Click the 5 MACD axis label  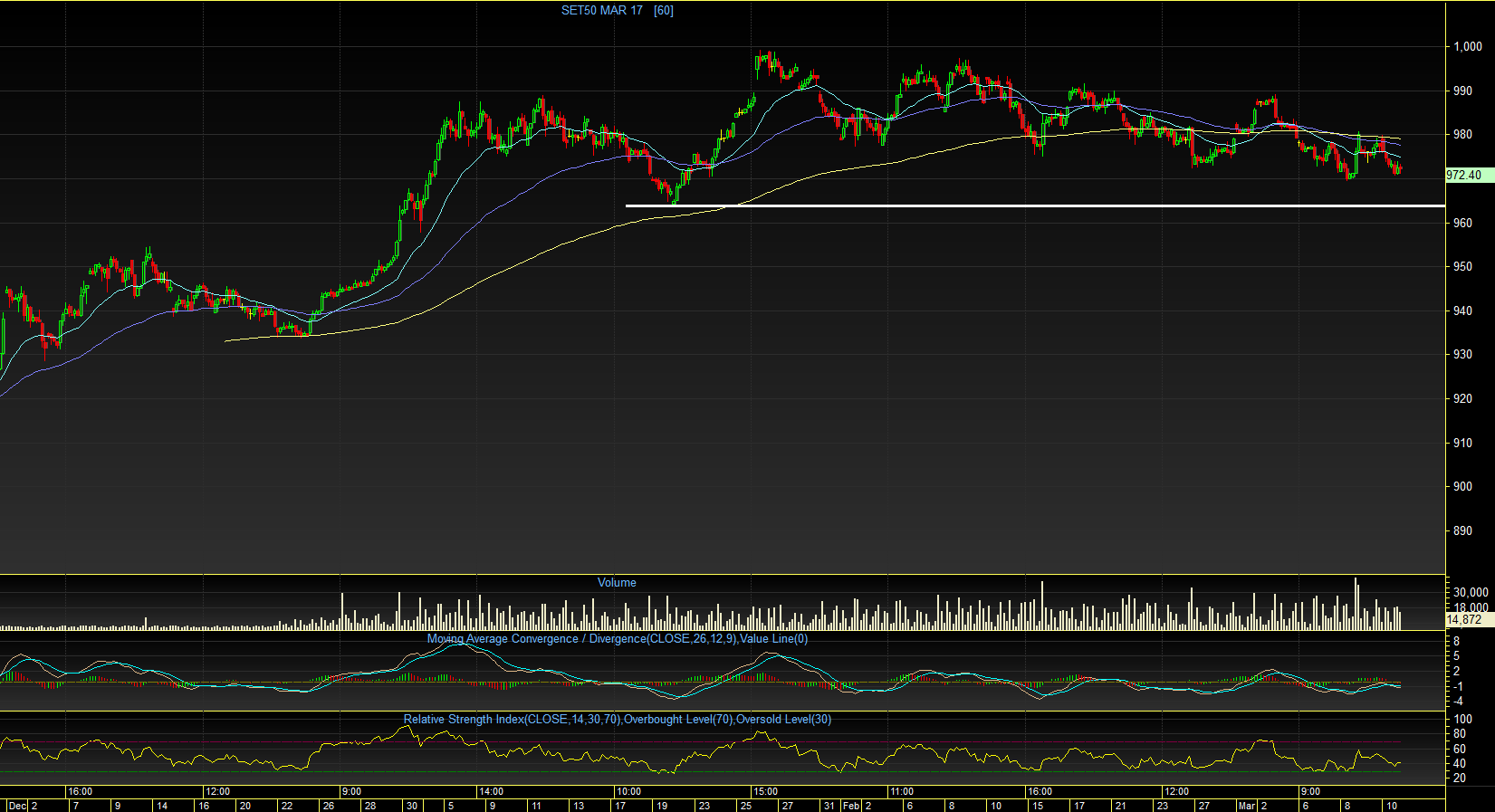(x=1456, y=656)
